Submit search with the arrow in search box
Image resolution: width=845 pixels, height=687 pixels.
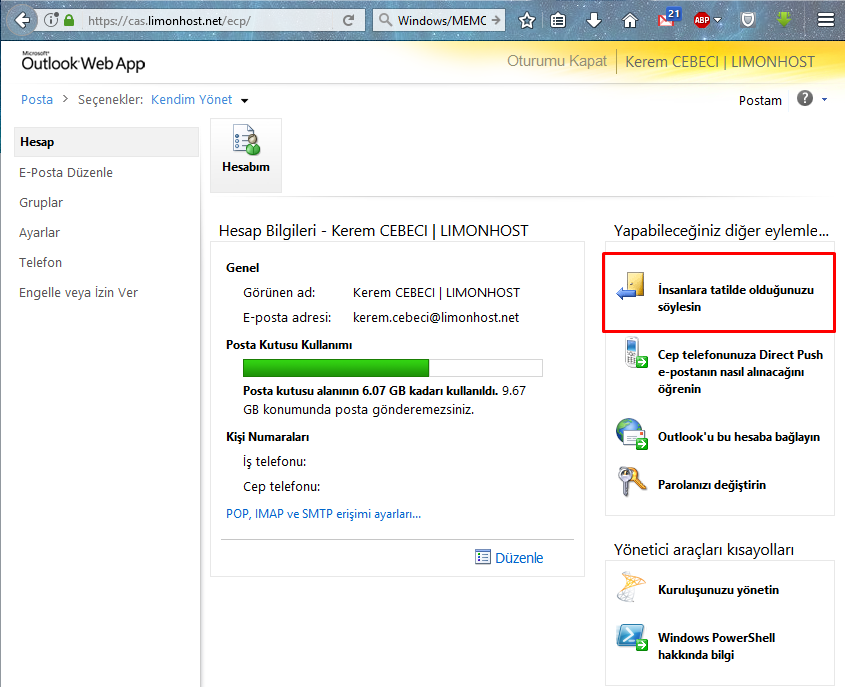(x=496, y=20)
